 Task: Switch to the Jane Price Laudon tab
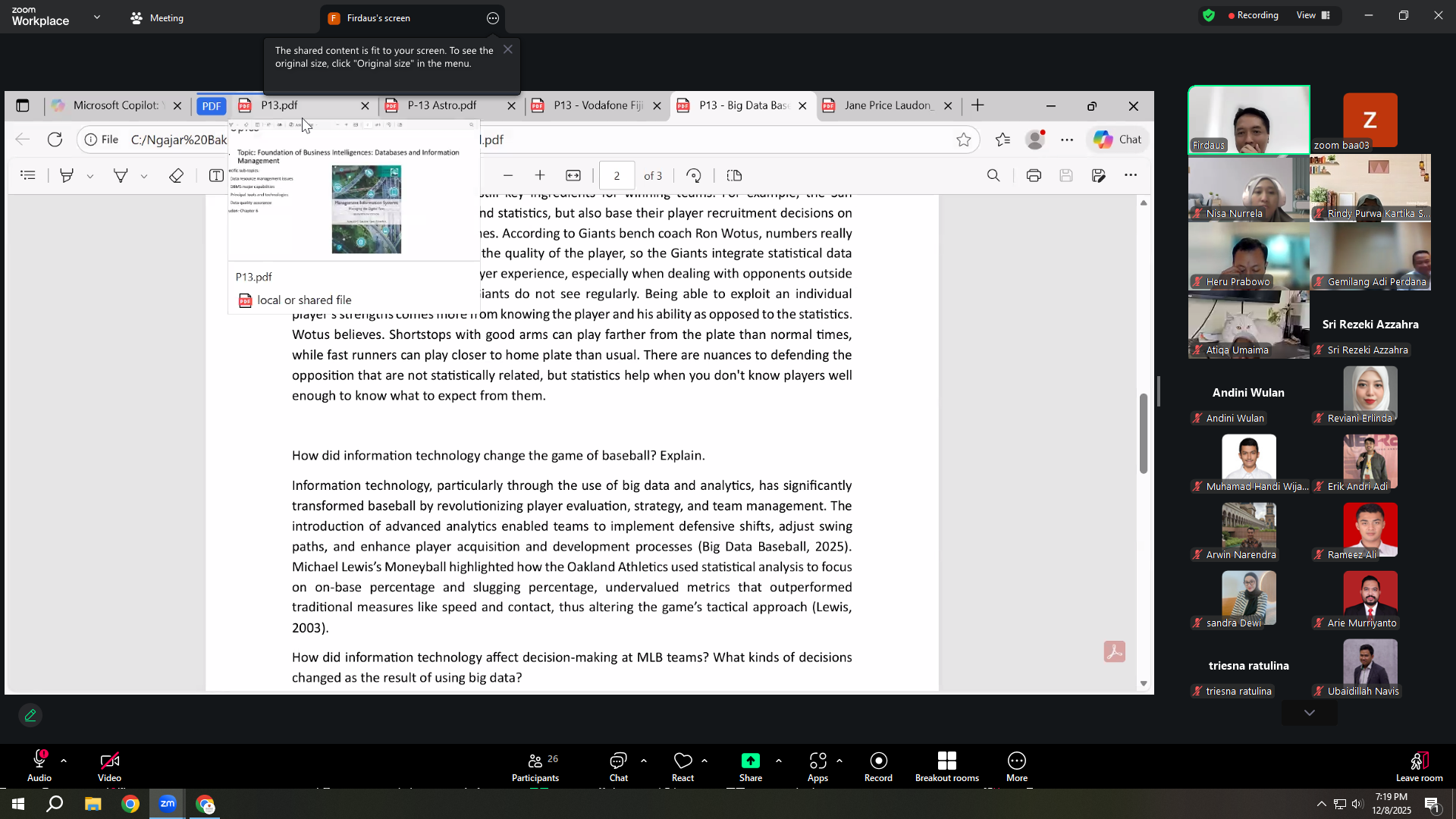(x=888, y=105)
